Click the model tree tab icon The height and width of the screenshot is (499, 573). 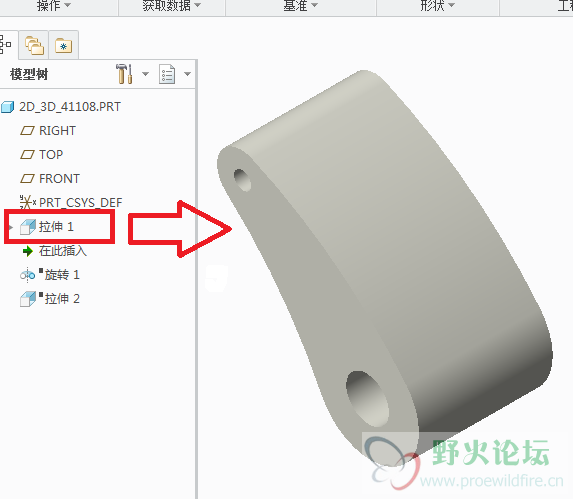point(5,44)
